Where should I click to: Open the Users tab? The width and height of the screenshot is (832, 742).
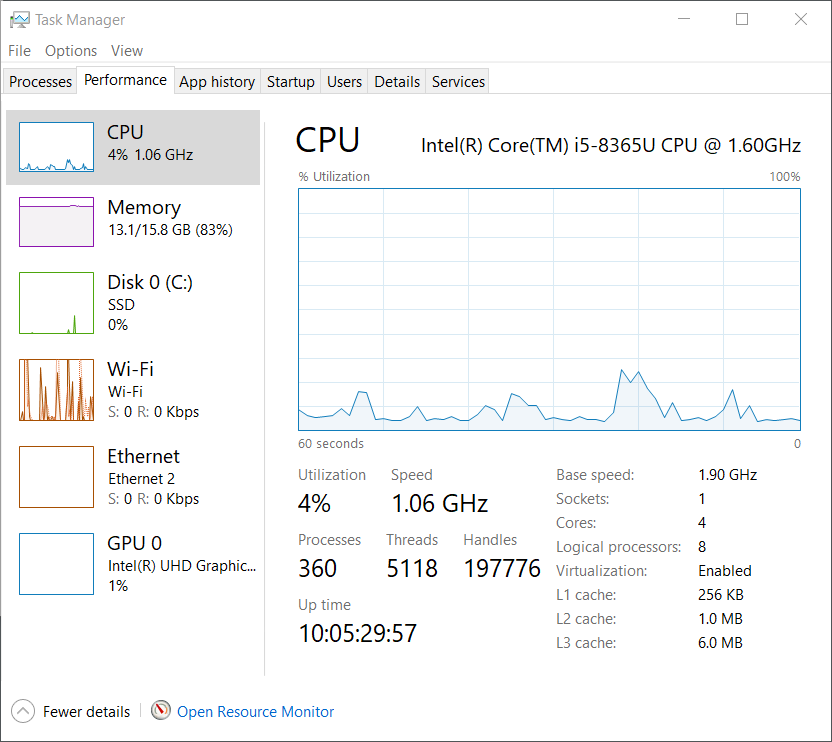[x=344, y=82]
